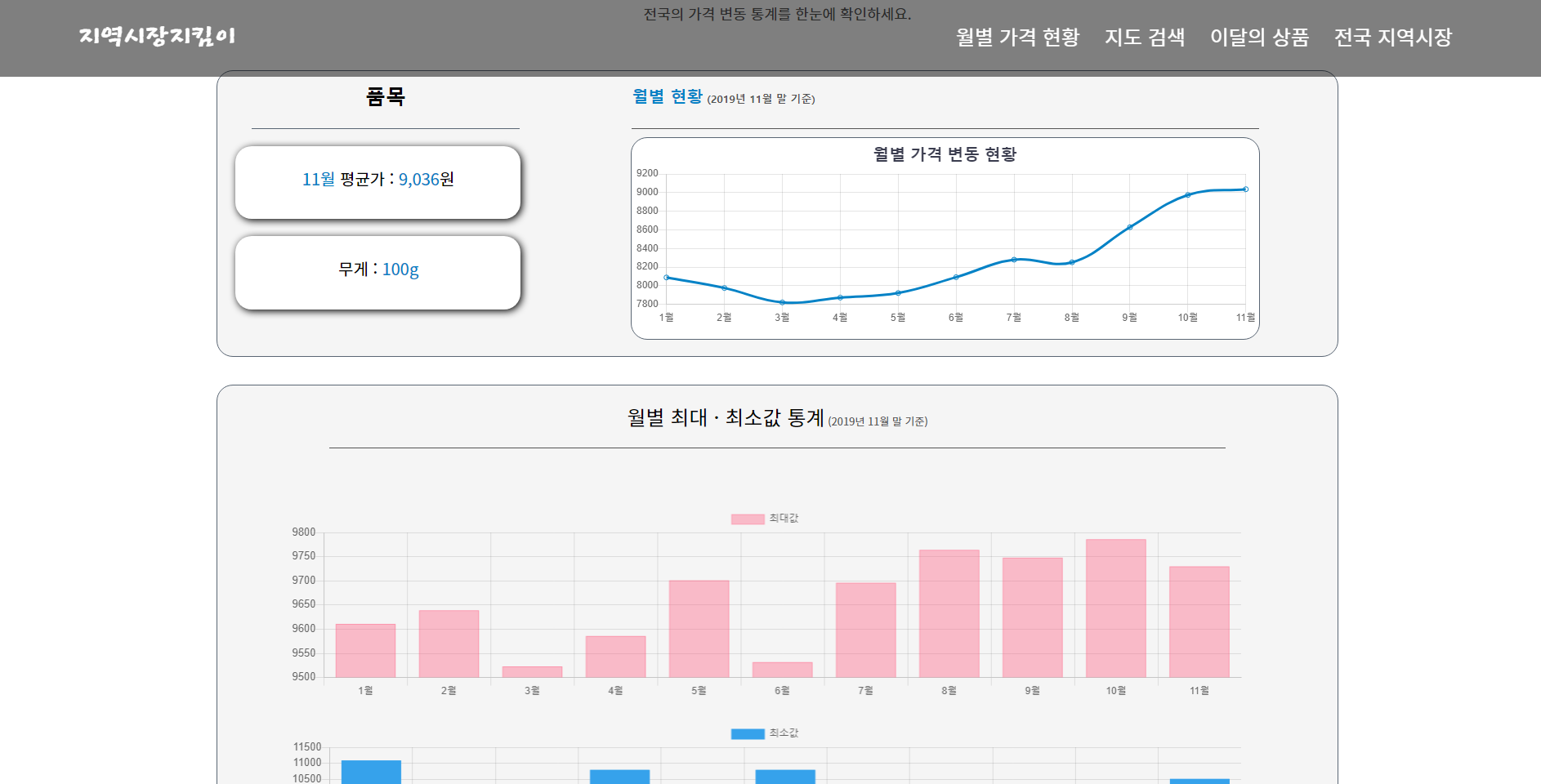Click the 월별 현황 heading text
This screenshot has height=784, width=1541.
point(668,96)
